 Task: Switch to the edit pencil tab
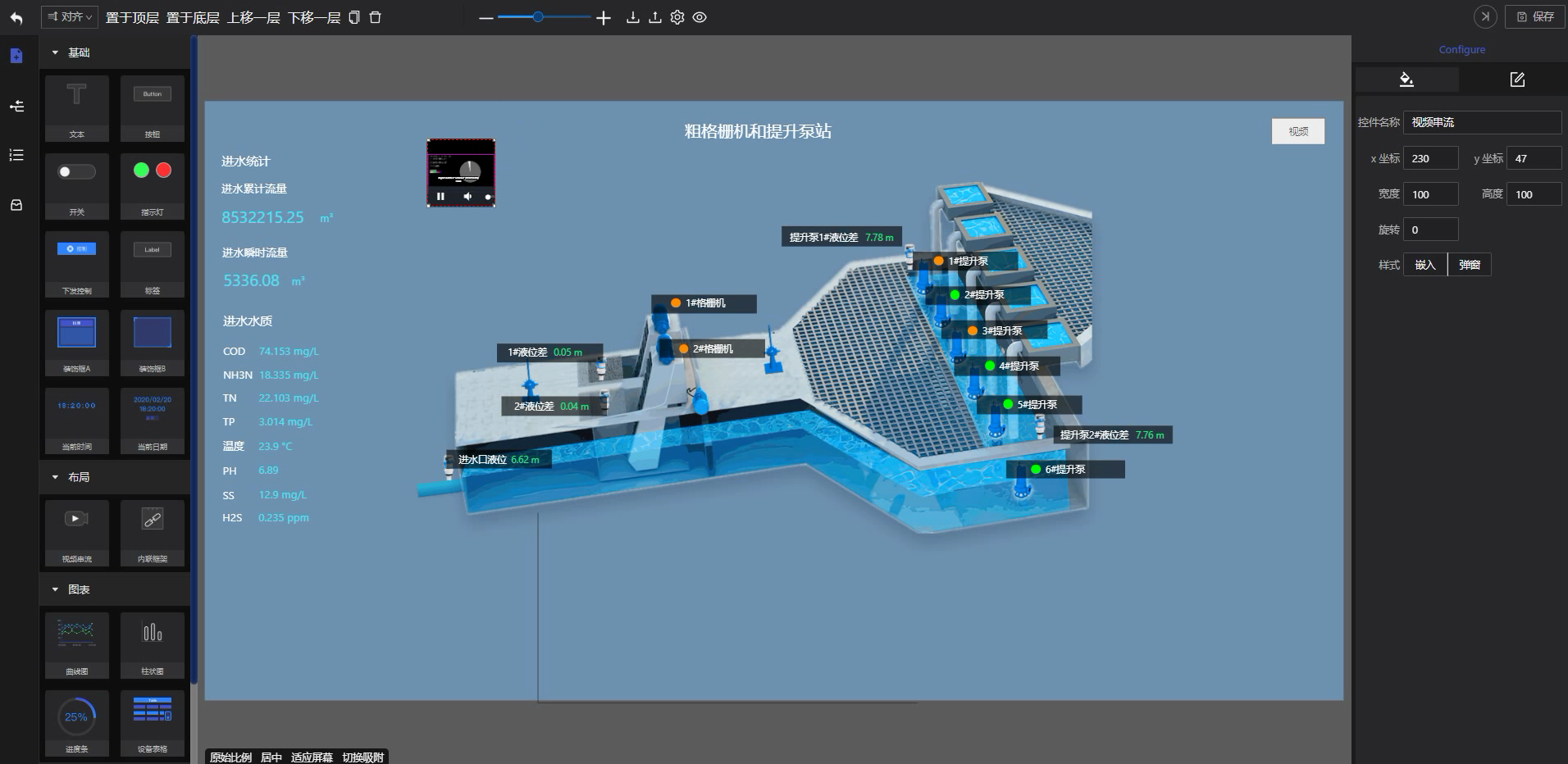1517,80
